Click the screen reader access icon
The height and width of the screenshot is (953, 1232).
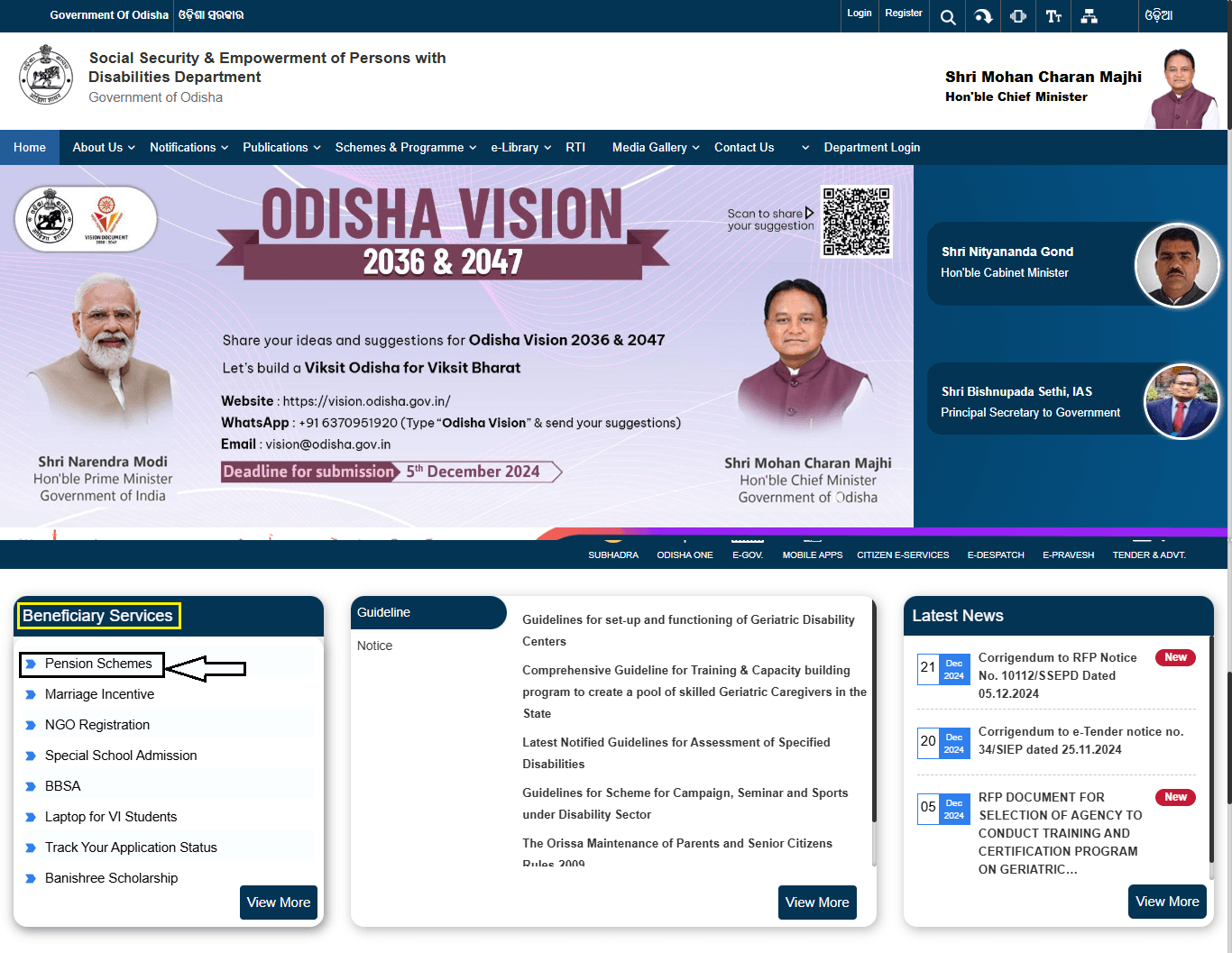pos(1018,16)
